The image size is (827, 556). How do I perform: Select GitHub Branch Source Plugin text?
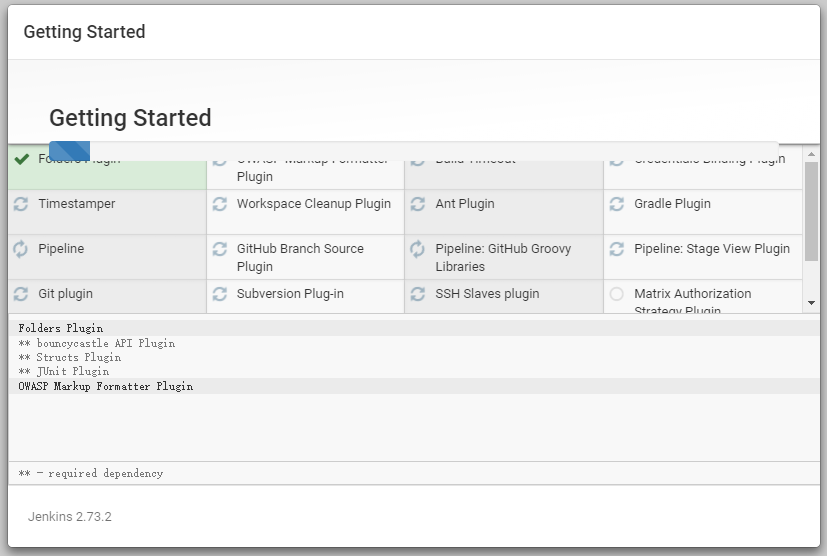tap(300, 257)
